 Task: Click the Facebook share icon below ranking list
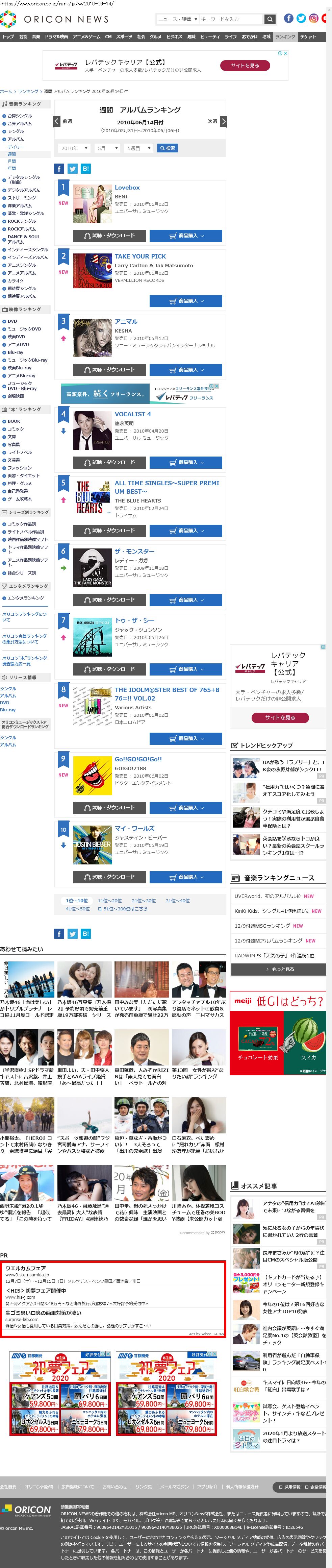[59, 933]
